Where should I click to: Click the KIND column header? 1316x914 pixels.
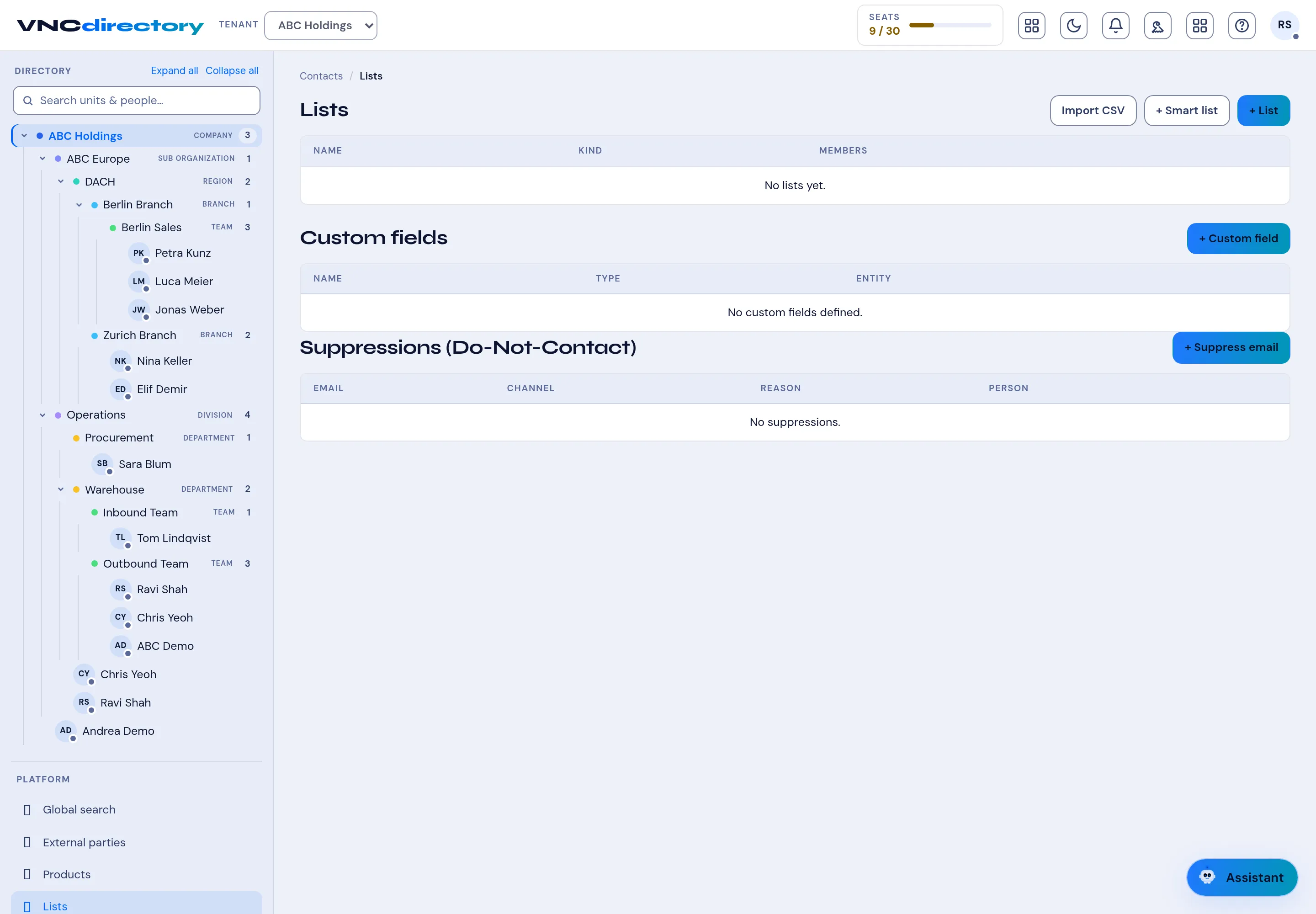(x=590, y=151)
